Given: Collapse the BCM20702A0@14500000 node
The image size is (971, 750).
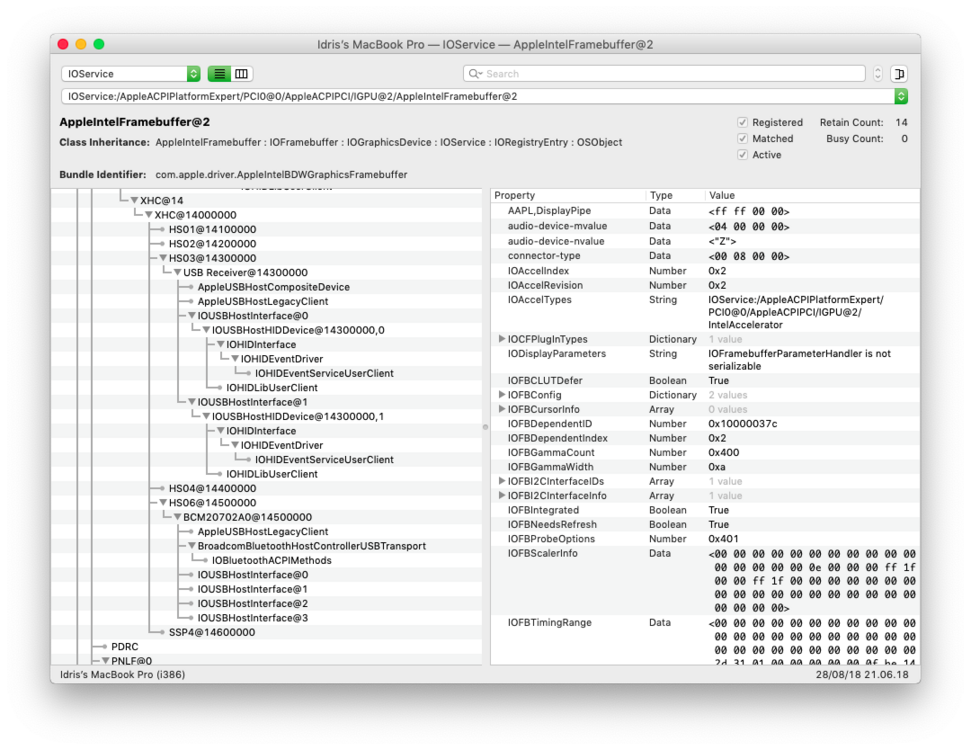Looking at the screenshot, I should point(177,517).
